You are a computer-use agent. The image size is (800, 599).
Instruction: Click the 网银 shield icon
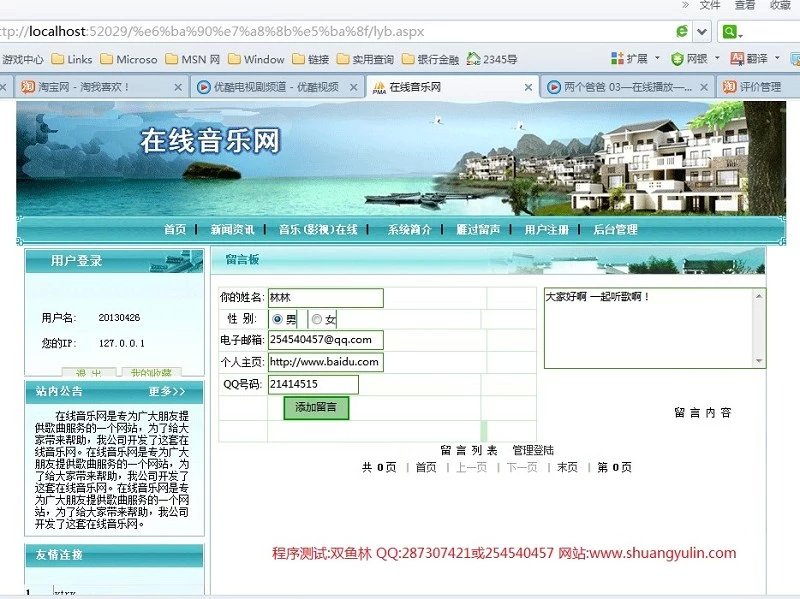coord(677,59)
